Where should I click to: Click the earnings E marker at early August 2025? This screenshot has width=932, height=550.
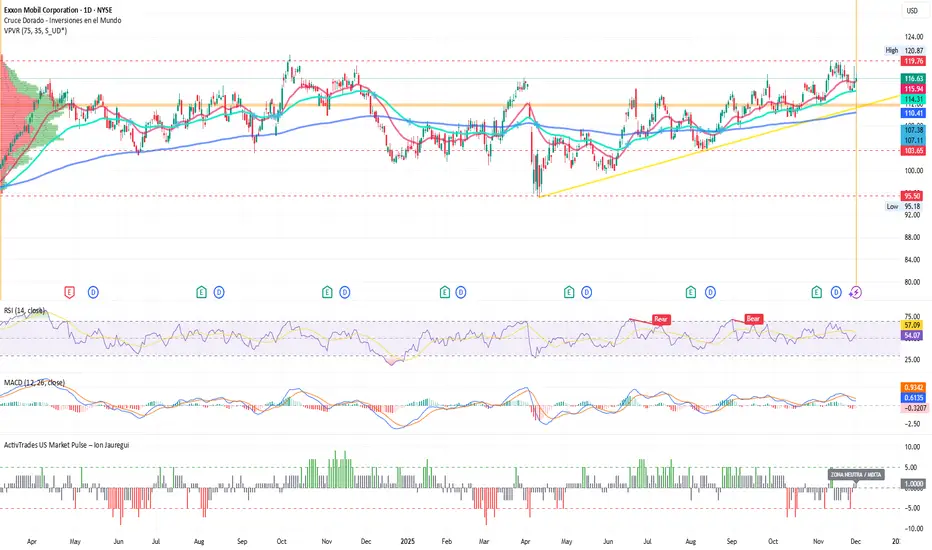click(691, 292)
